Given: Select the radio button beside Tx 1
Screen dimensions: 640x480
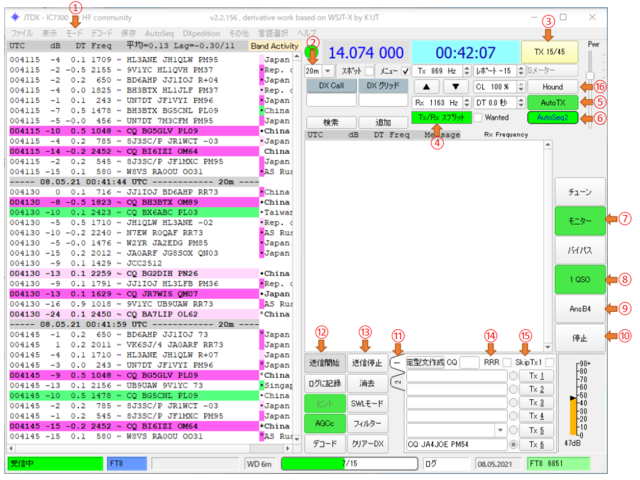Looking at the screenshot, I should [x=513, y=376].
